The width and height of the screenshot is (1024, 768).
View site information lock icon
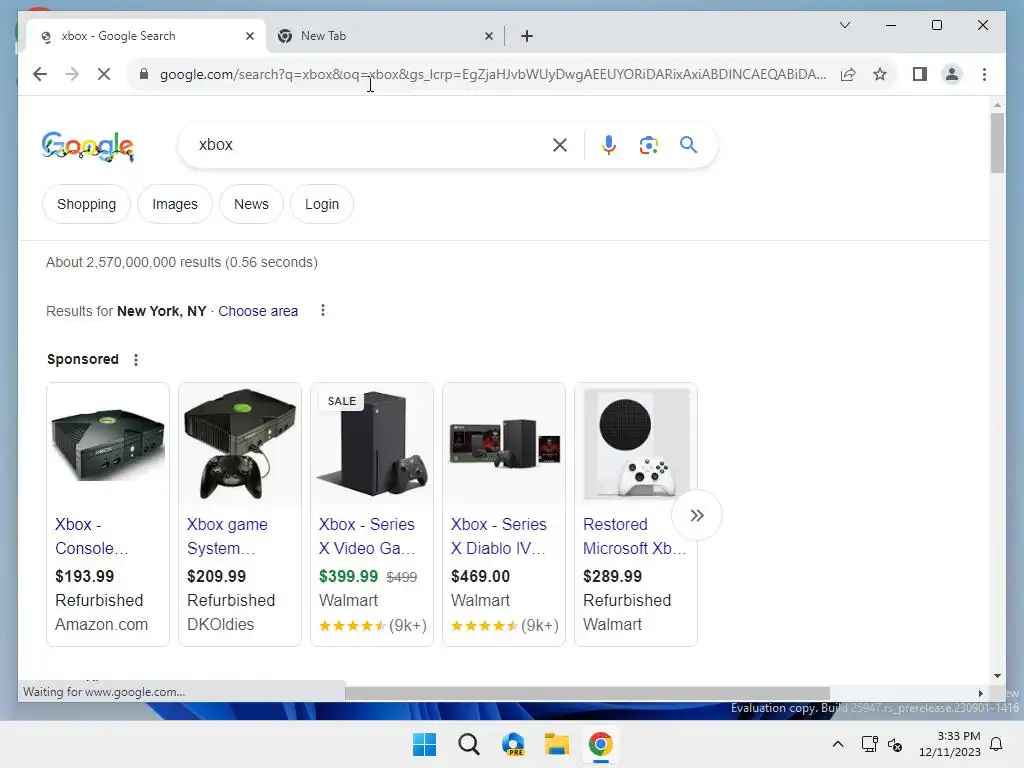point(144,74)
